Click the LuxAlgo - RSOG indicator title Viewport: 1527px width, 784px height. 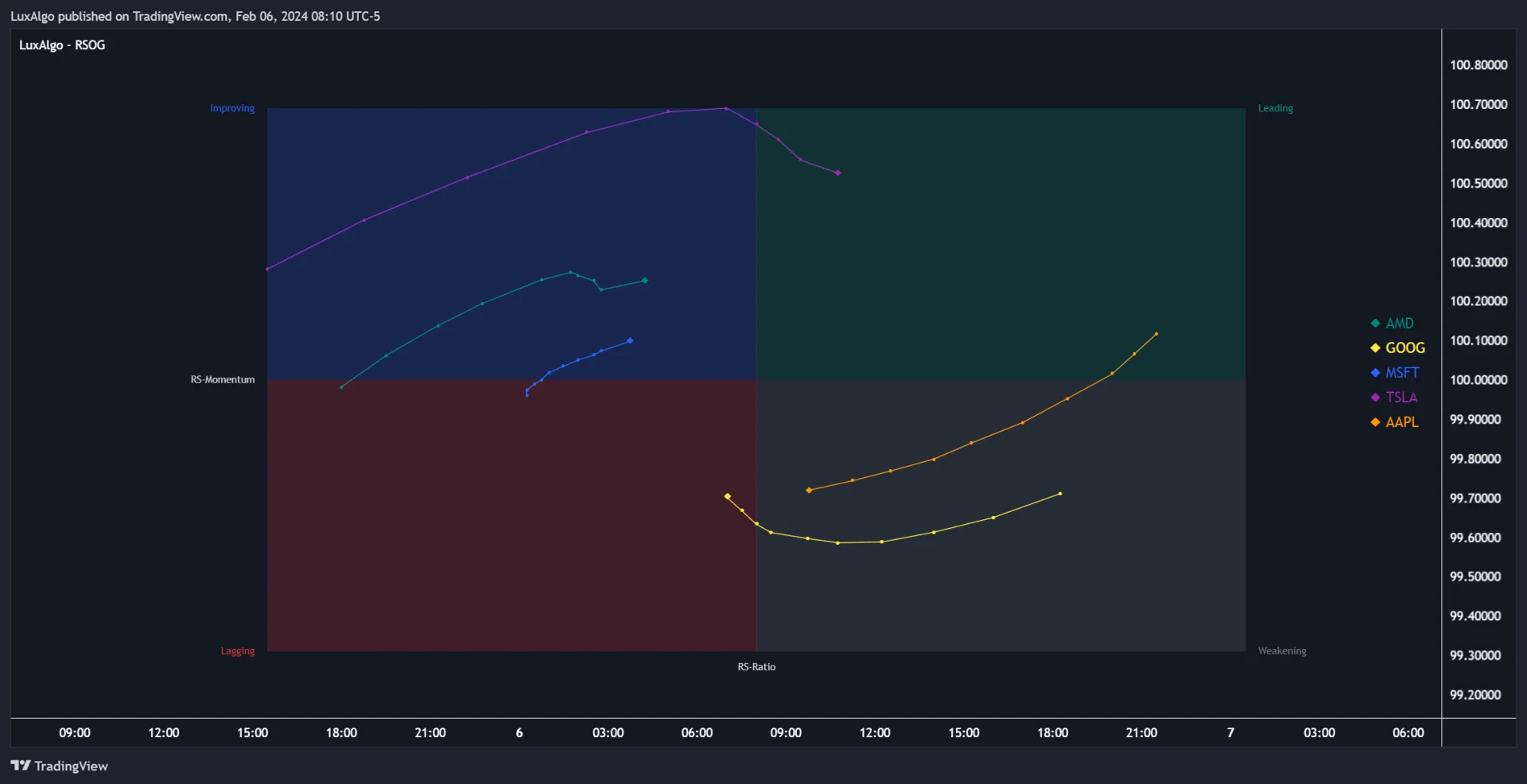[x=62, y=45]
